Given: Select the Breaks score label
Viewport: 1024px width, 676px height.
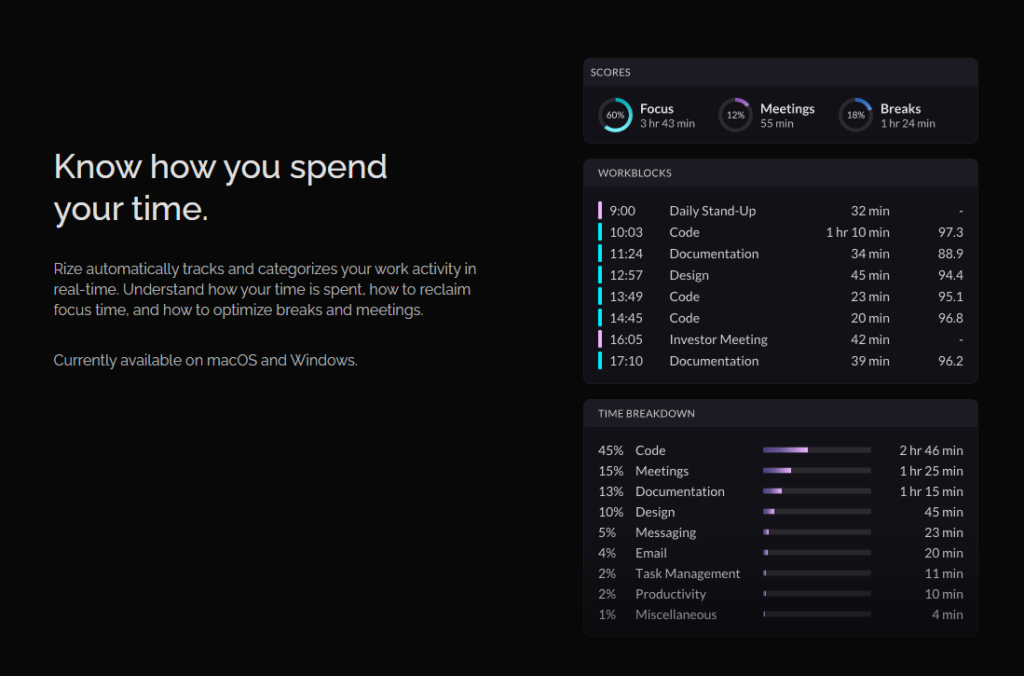Looking at the screenshot, I should tap(900, 108).
